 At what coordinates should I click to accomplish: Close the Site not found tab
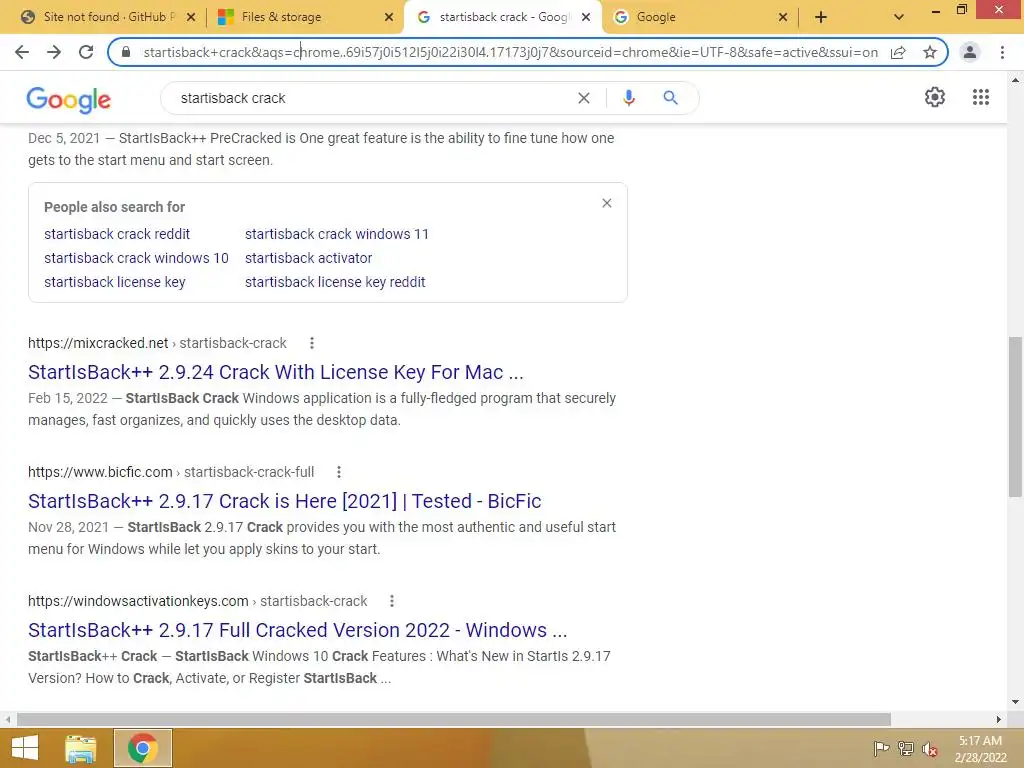coord(191,17)
